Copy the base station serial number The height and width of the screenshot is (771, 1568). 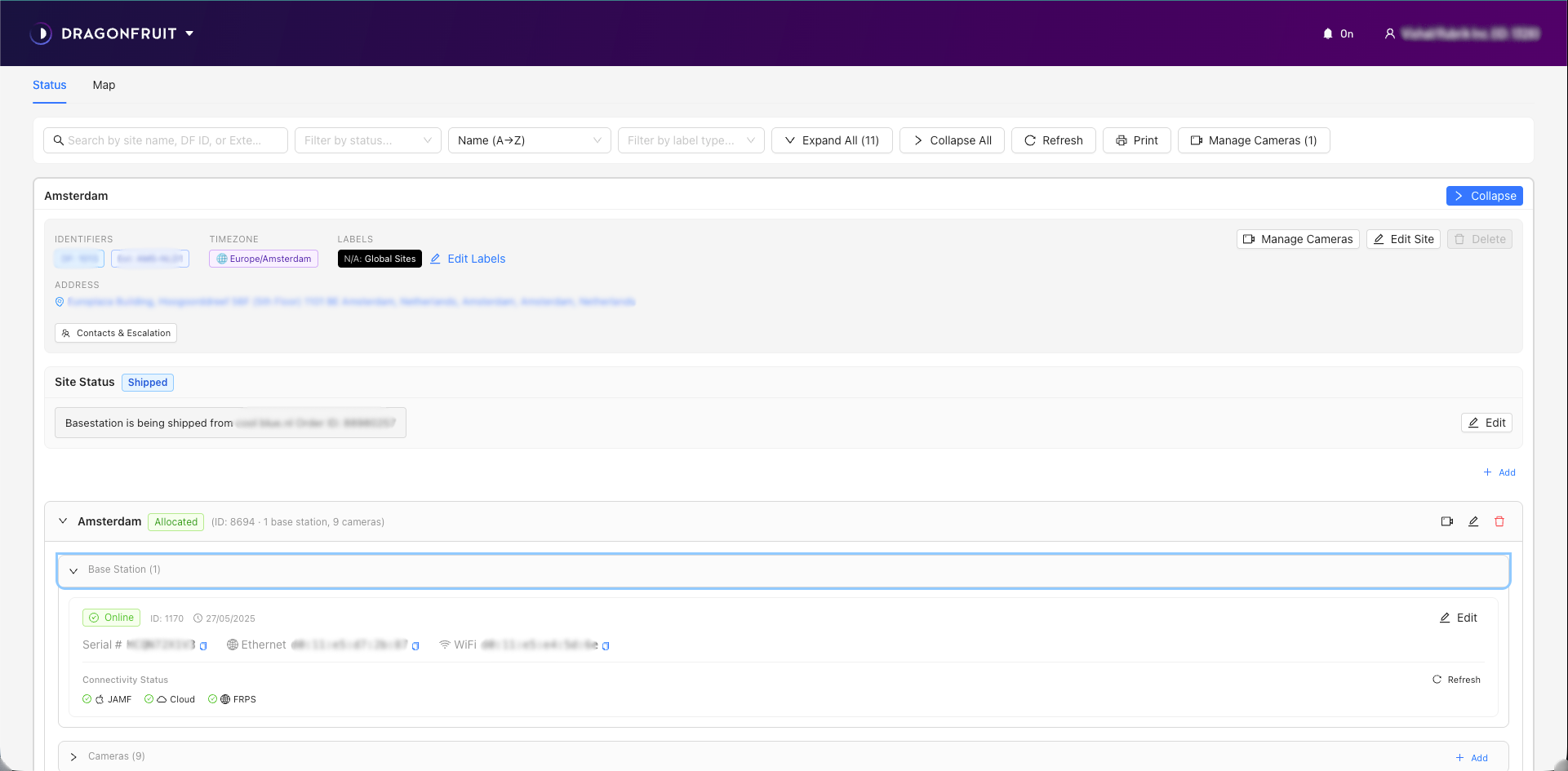(x=203, y=646)
